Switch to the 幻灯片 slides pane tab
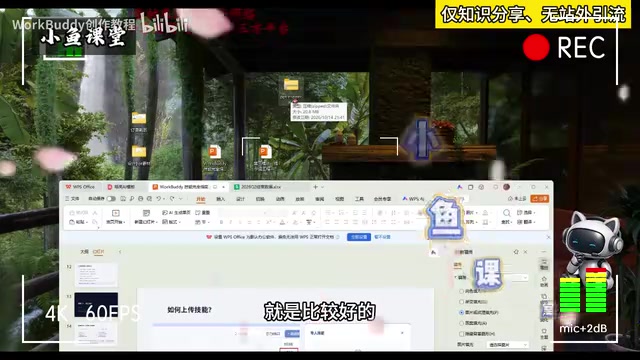 tap(98, 252)
